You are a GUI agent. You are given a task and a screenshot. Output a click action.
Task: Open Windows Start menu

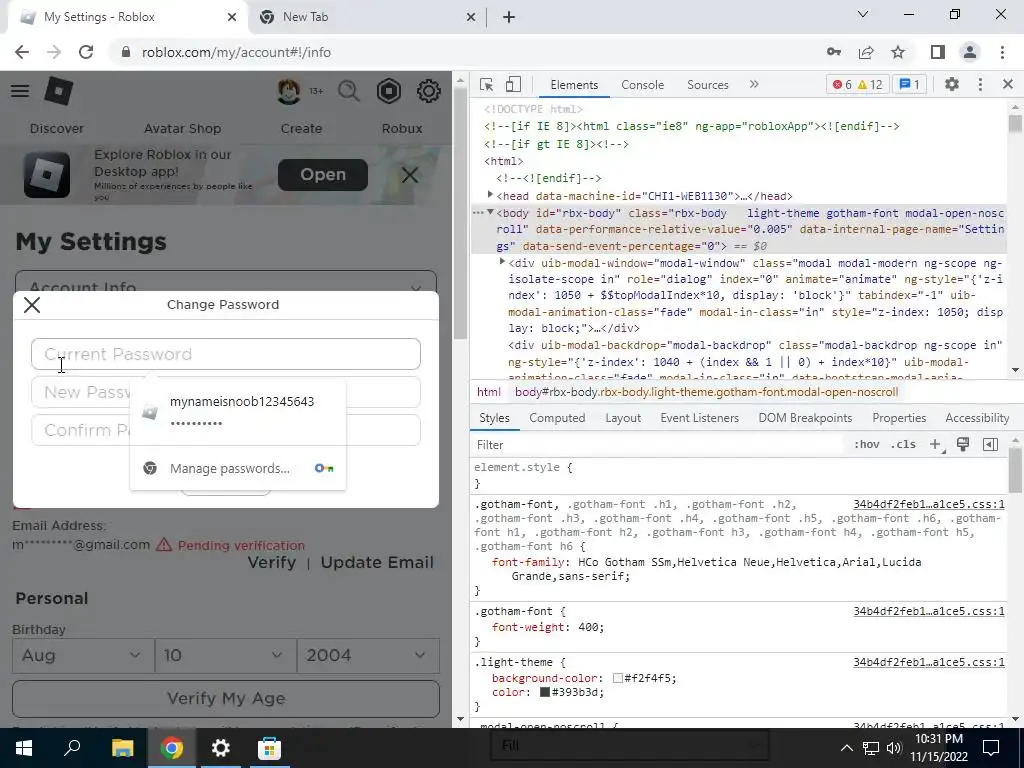tap(24, 748)
